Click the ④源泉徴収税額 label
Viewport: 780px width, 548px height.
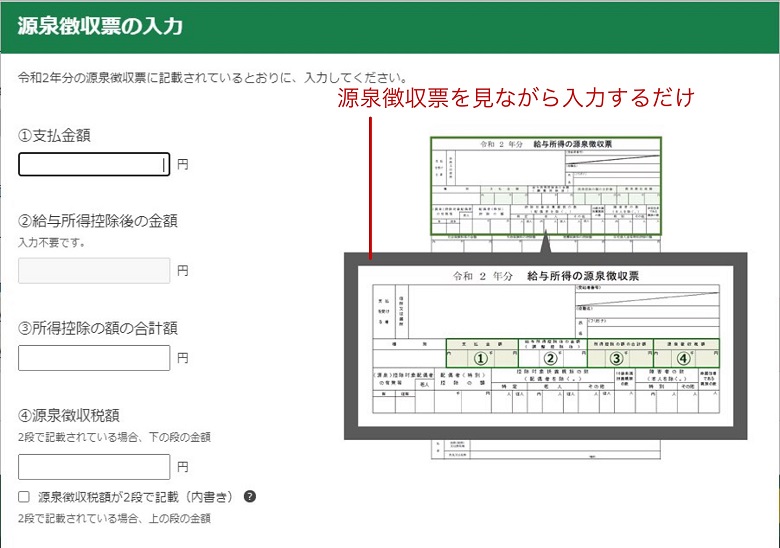coord(68,415)
